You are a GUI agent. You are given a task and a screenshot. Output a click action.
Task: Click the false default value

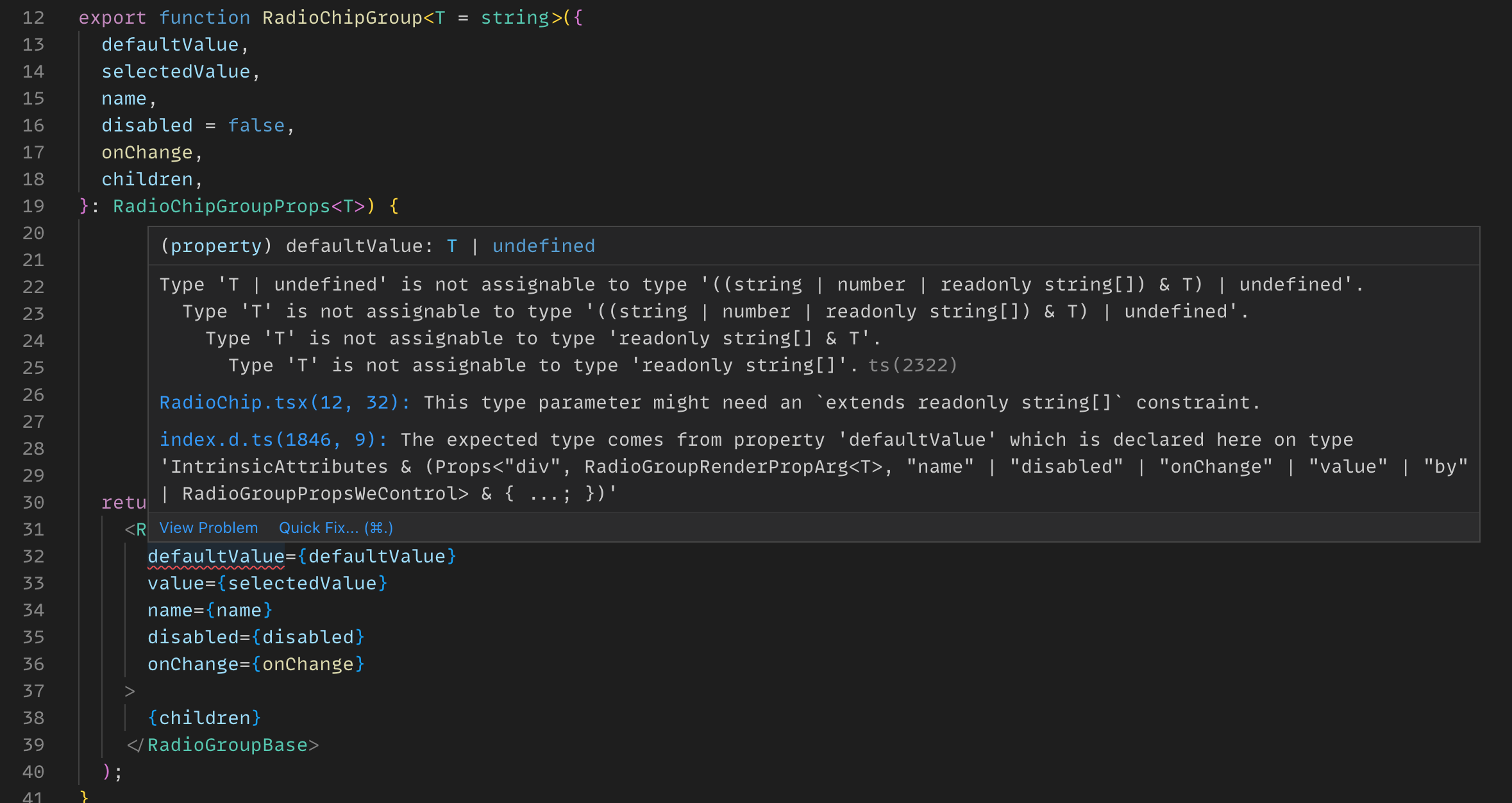tap(256, 126)
